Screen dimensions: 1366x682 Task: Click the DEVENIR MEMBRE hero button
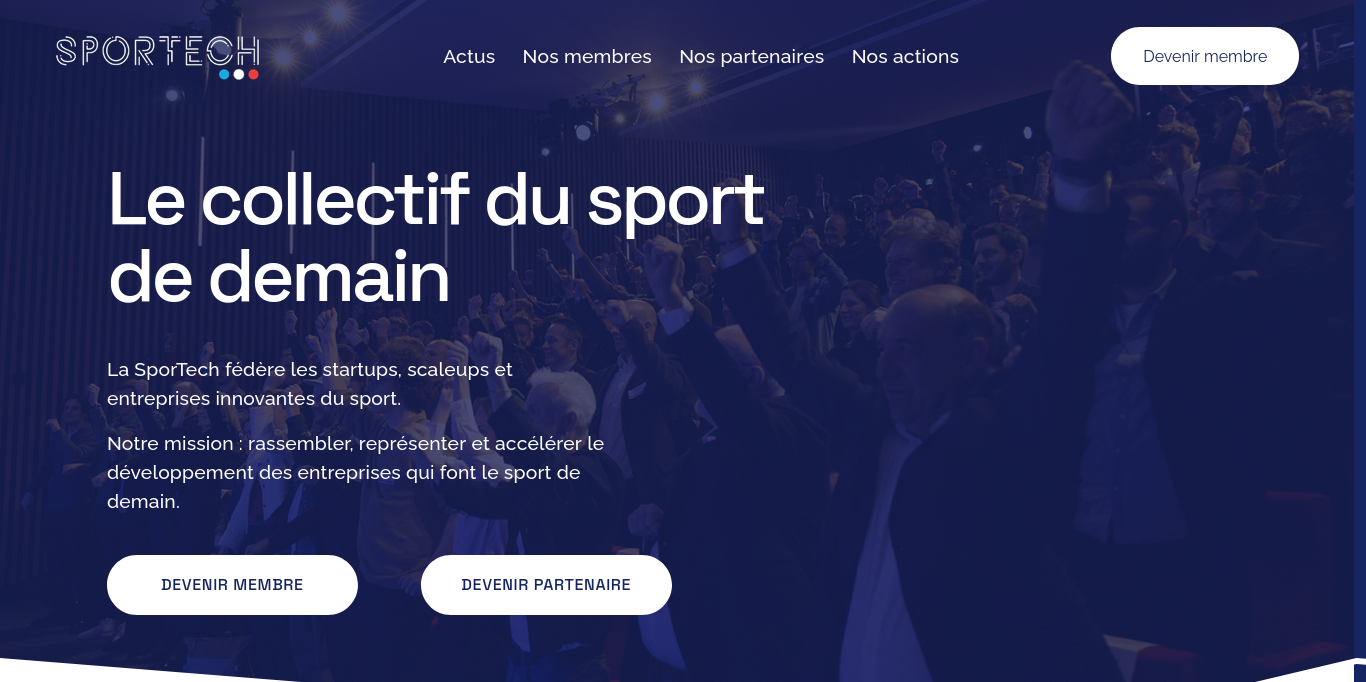(x=232, y=585)
